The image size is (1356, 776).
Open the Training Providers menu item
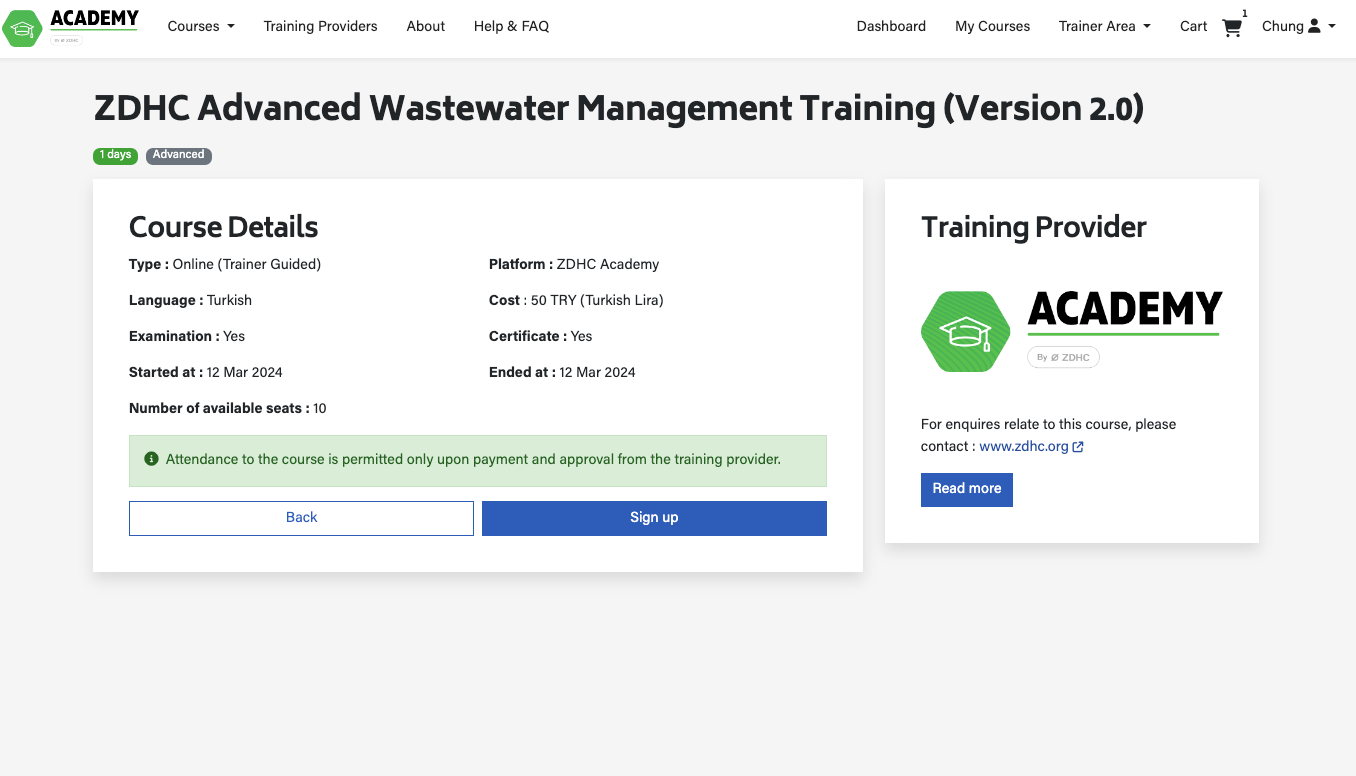click(321, 26)
